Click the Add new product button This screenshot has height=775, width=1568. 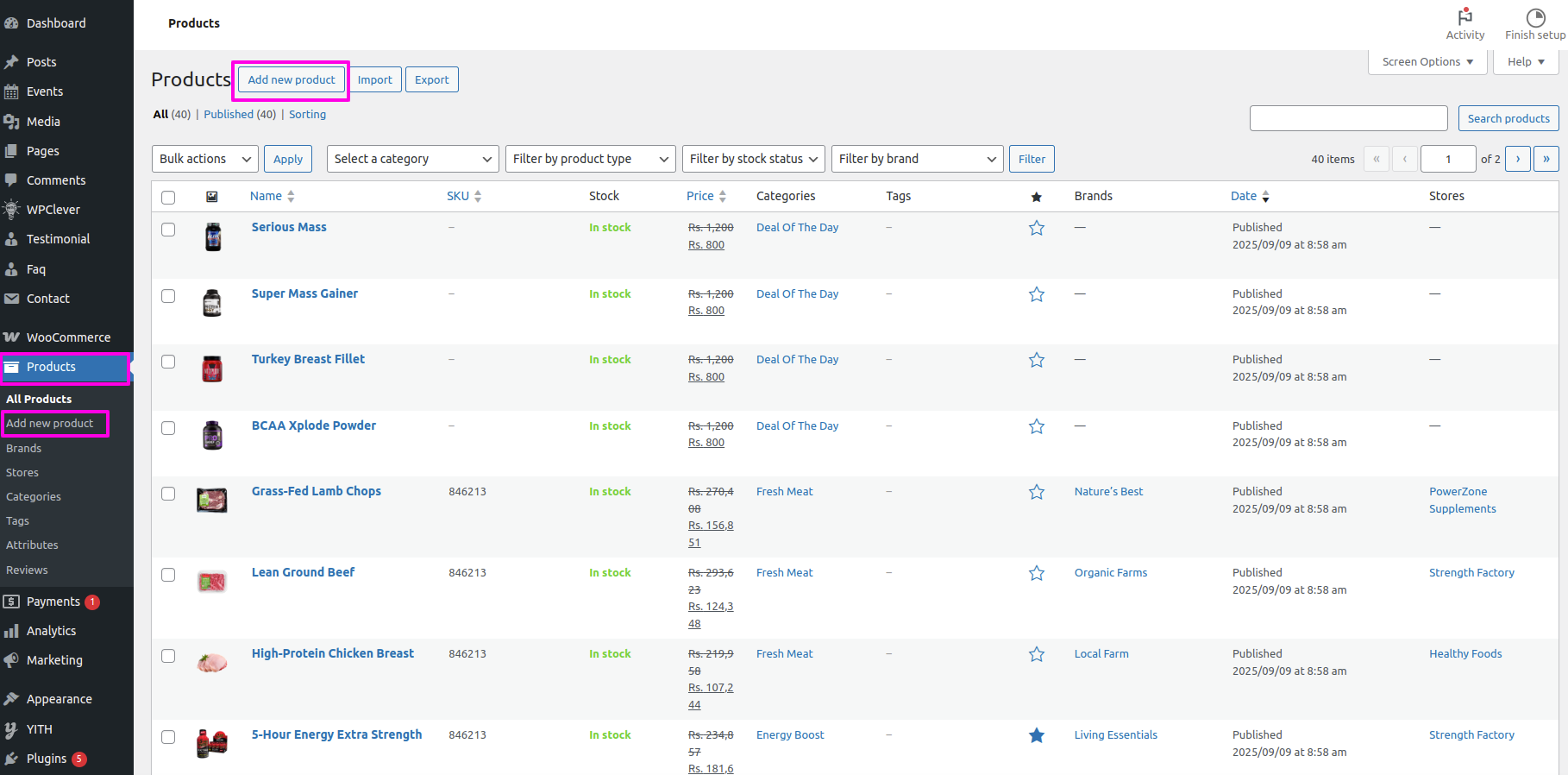pos(292,80)
